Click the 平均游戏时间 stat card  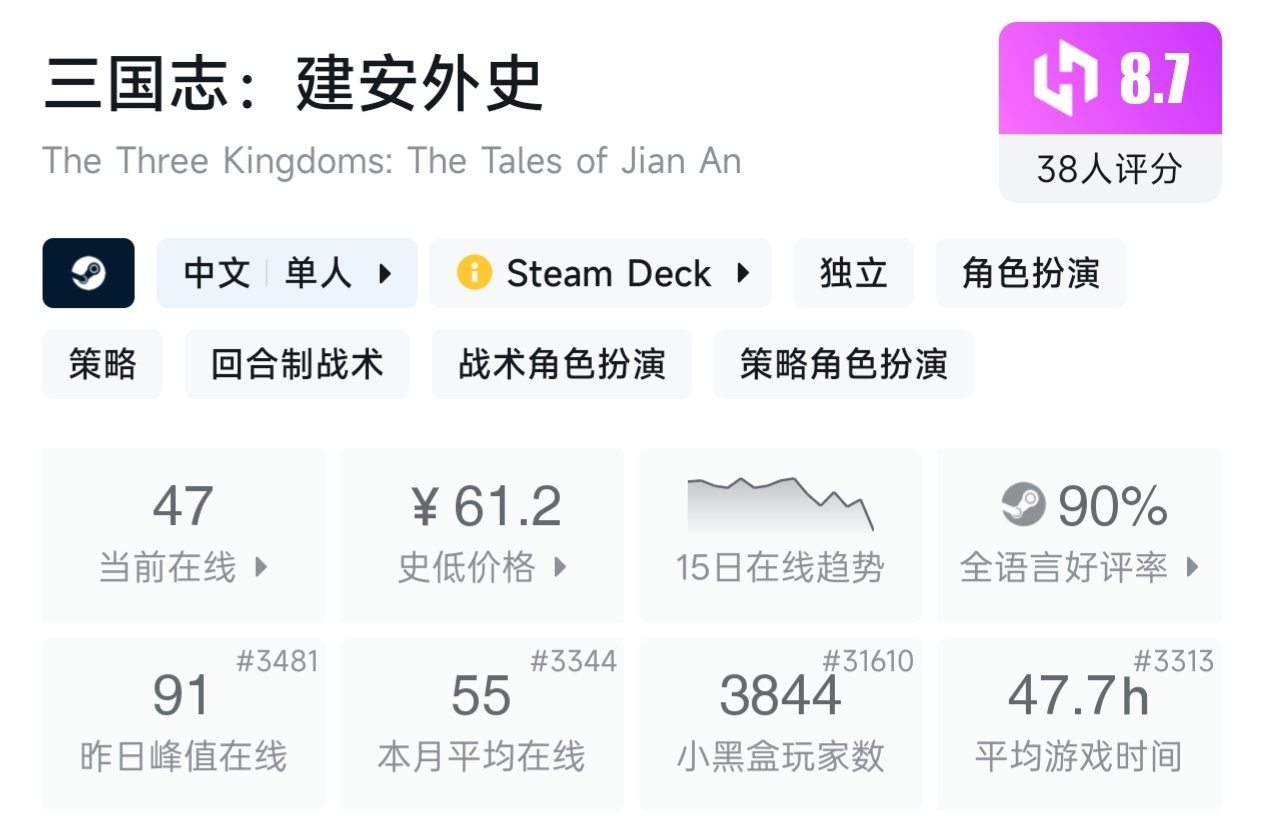(1078, 724)
